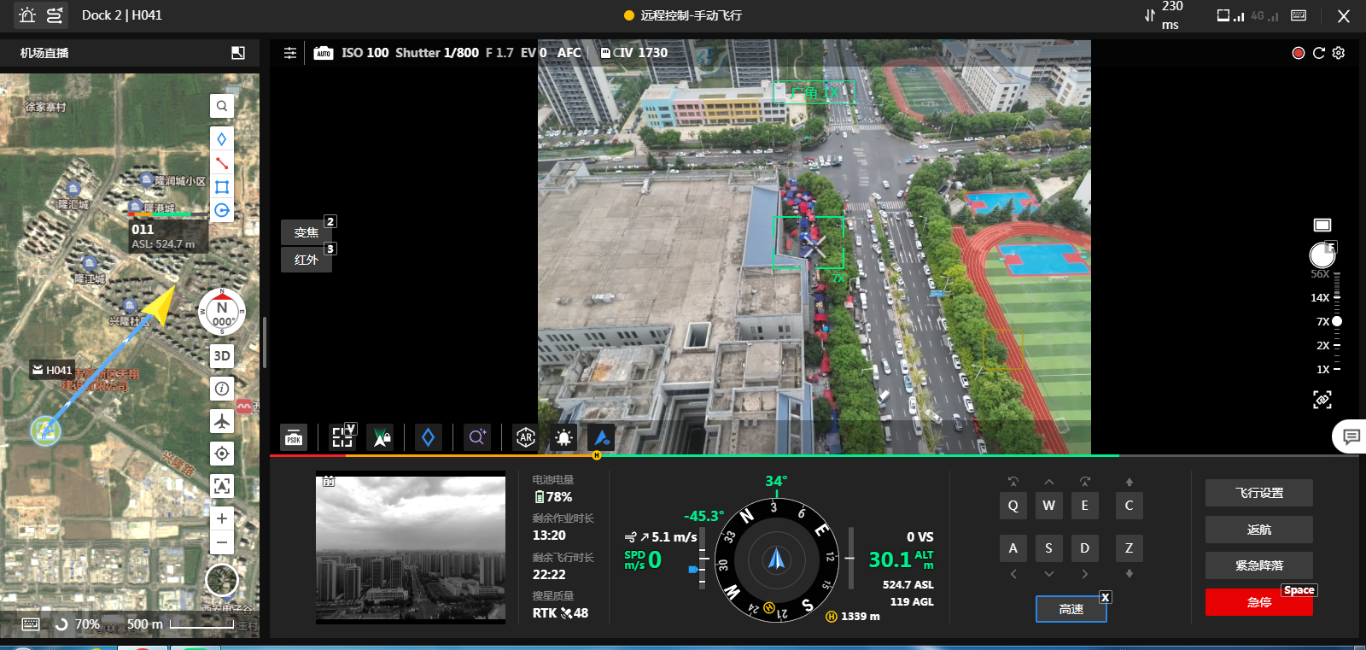Switch to 红外 infrared camera view

(306, 260)
